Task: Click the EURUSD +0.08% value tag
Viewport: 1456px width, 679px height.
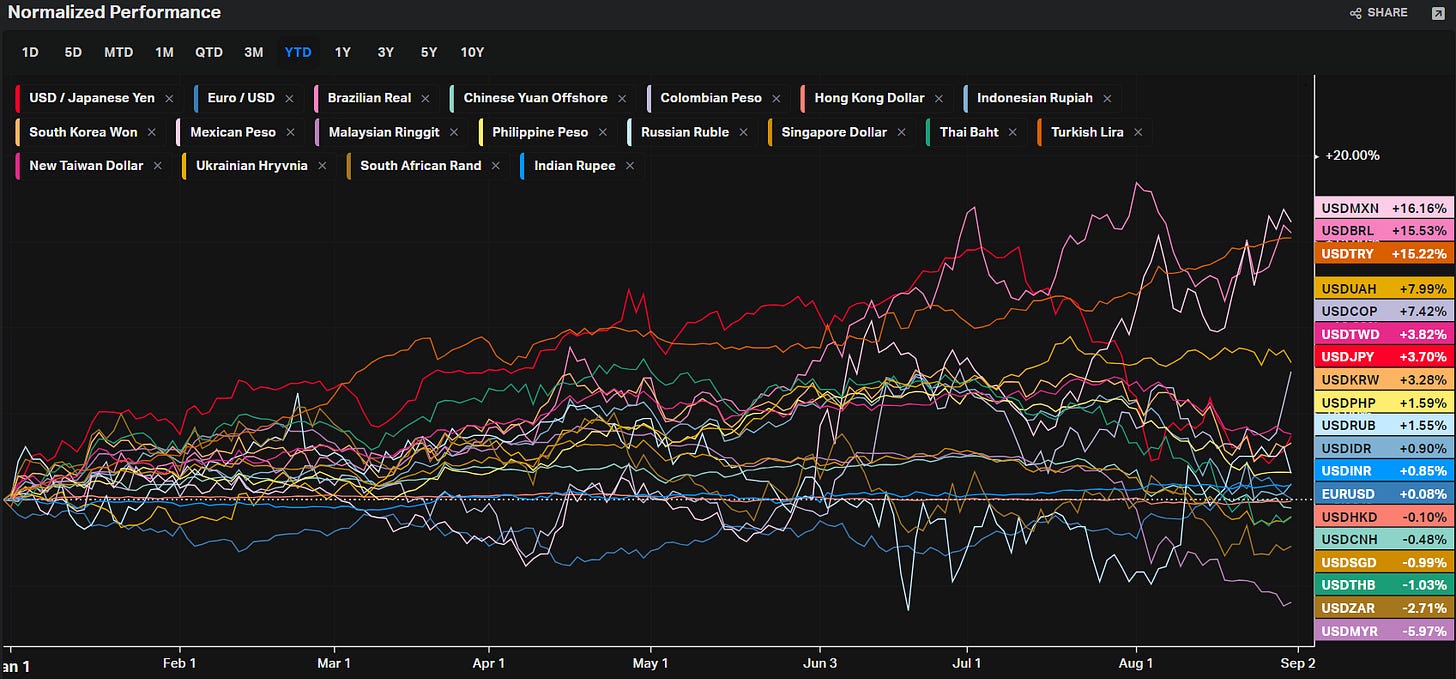Action: (x=1385, y=493)
